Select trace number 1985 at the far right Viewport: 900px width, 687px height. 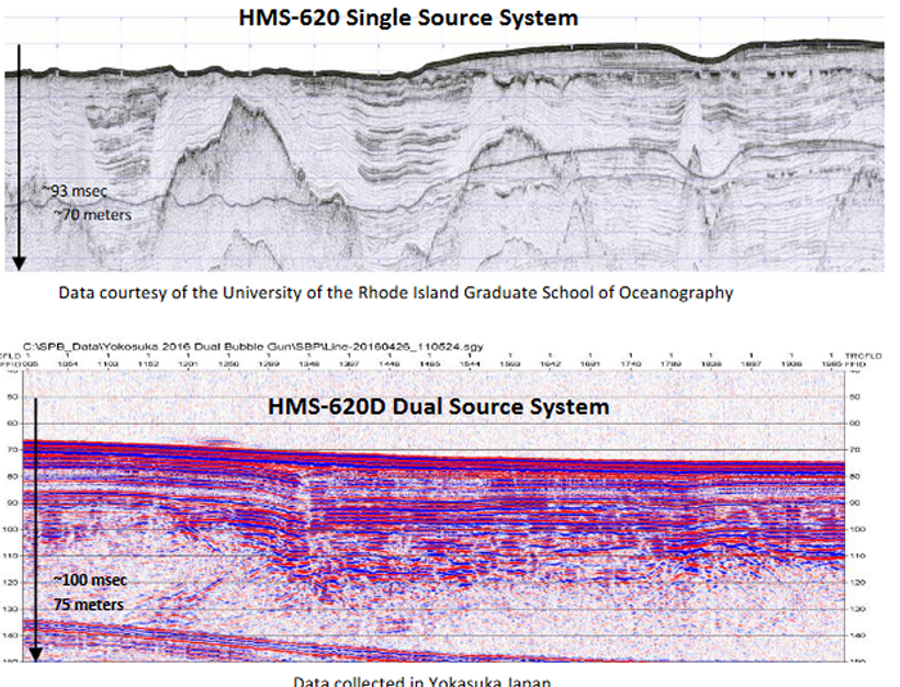point(834,363)
